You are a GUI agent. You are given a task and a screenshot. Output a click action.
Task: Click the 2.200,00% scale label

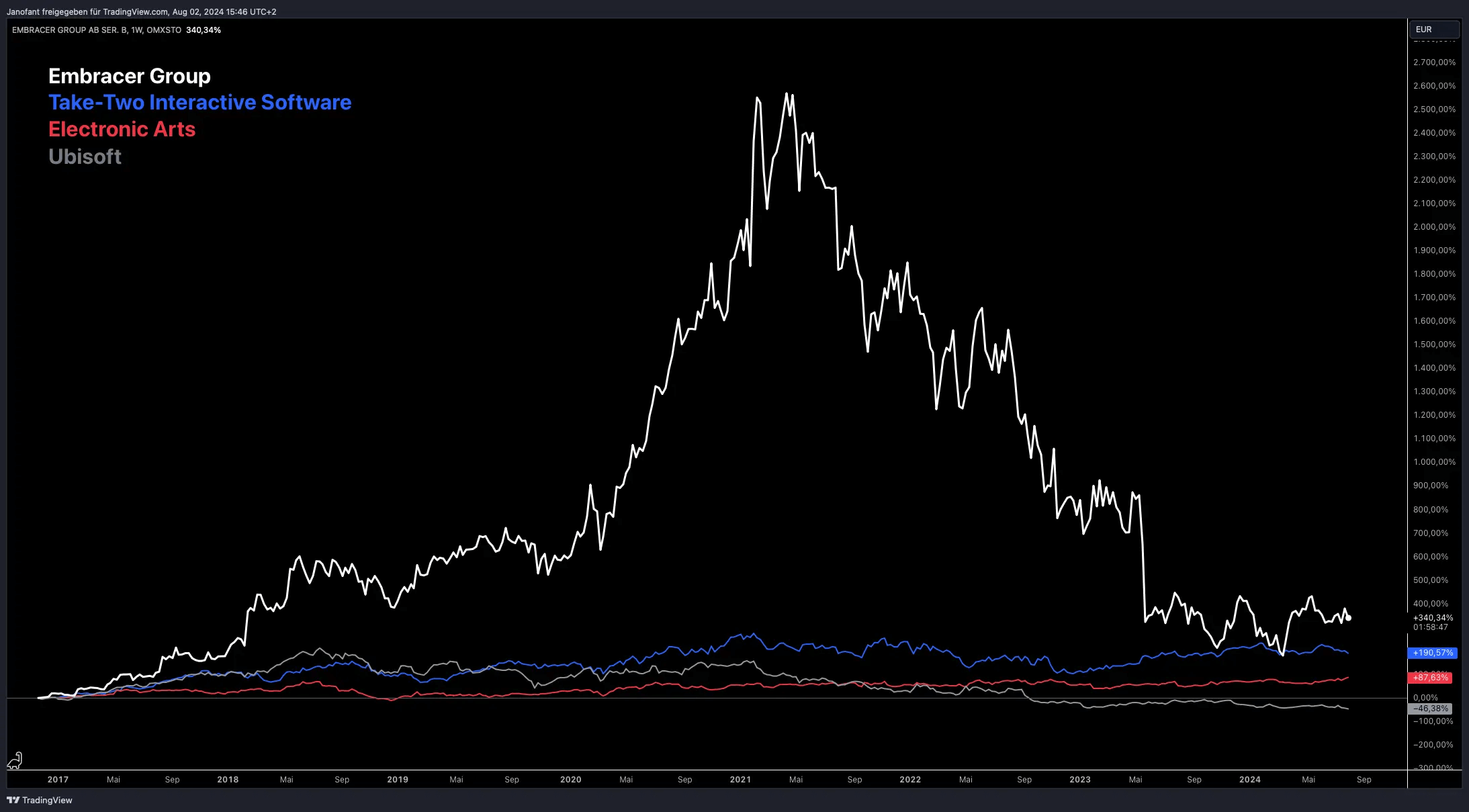pos(1434,180)
